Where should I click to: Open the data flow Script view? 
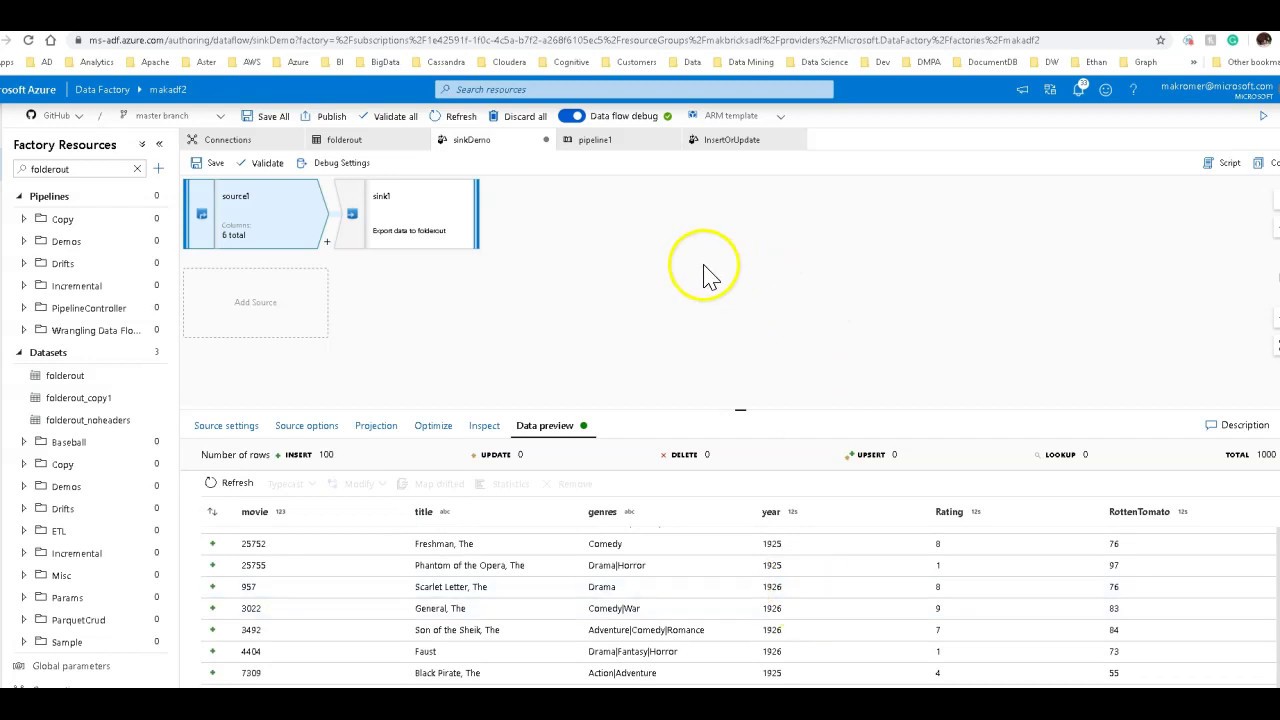[1221, 163]
